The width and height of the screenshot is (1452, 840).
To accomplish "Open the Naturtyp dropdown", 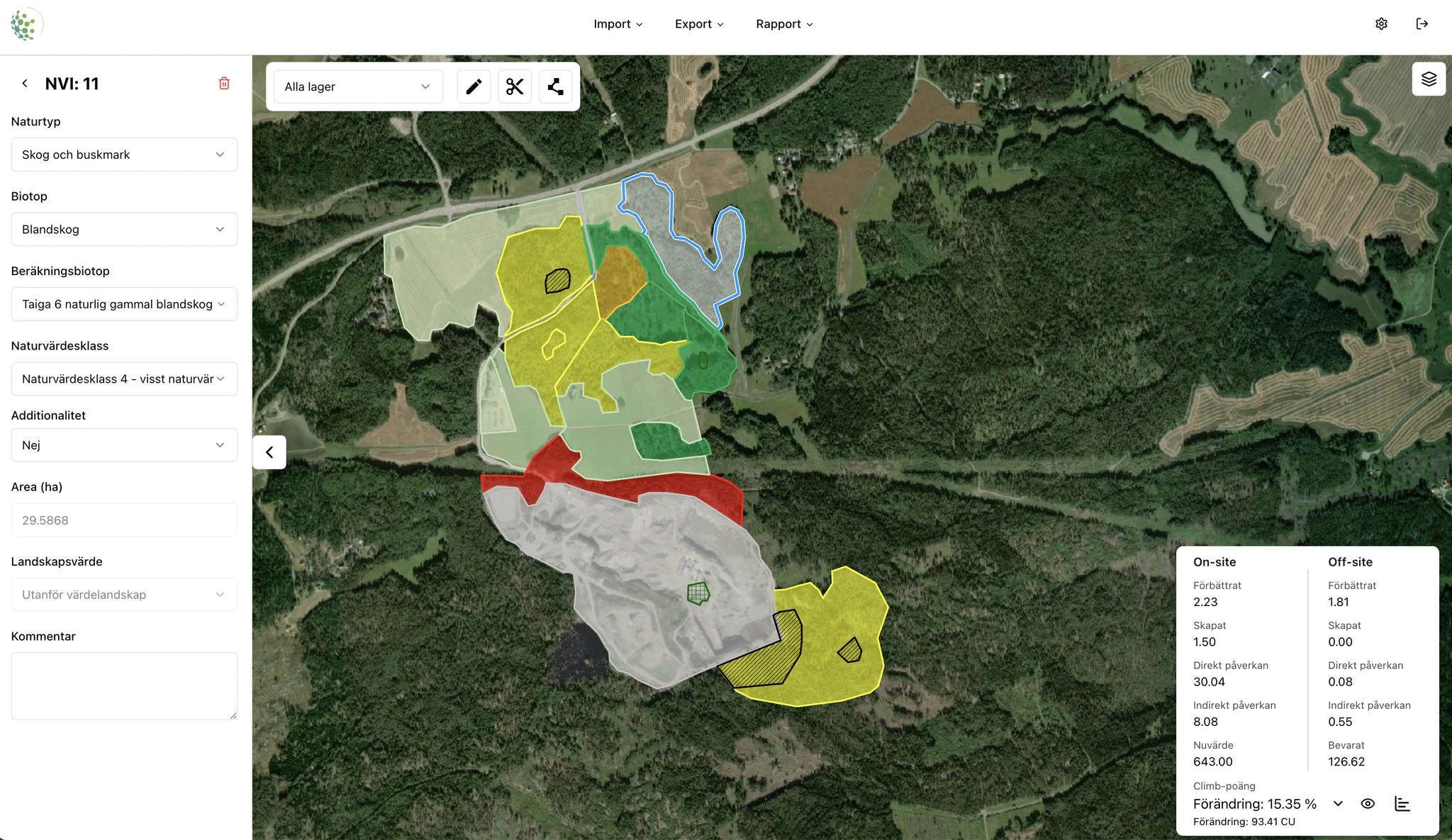I will (124, 155).
